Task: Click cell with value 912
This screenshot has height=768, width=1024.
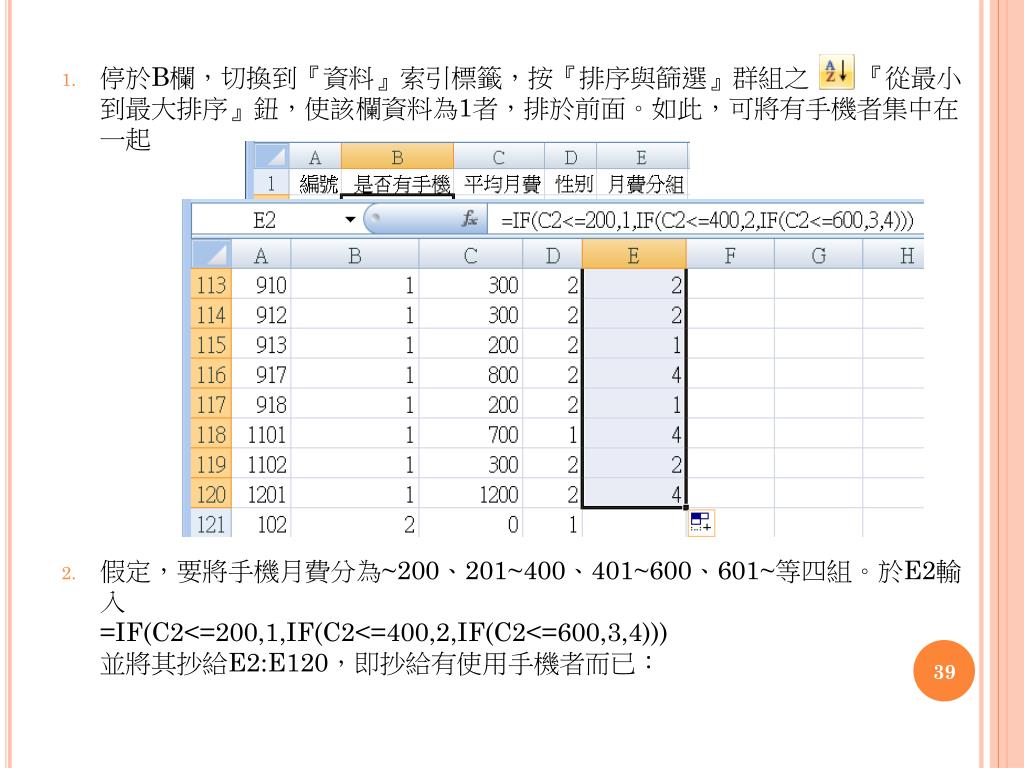Action: pyautogui.click(x=261, y=315)
